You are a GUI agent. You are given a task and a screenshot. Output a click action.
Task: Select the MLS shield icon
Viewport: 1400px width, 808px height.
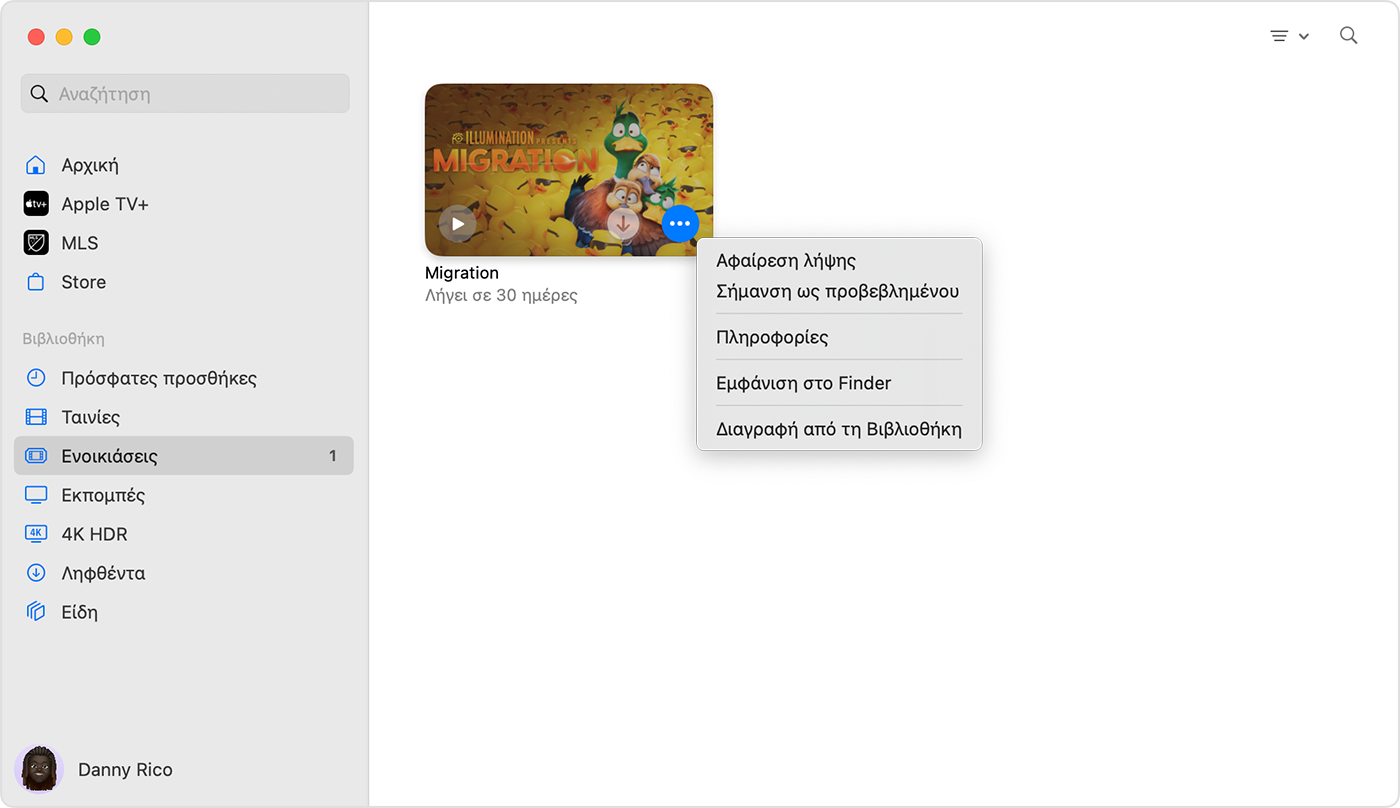[36, 243]
